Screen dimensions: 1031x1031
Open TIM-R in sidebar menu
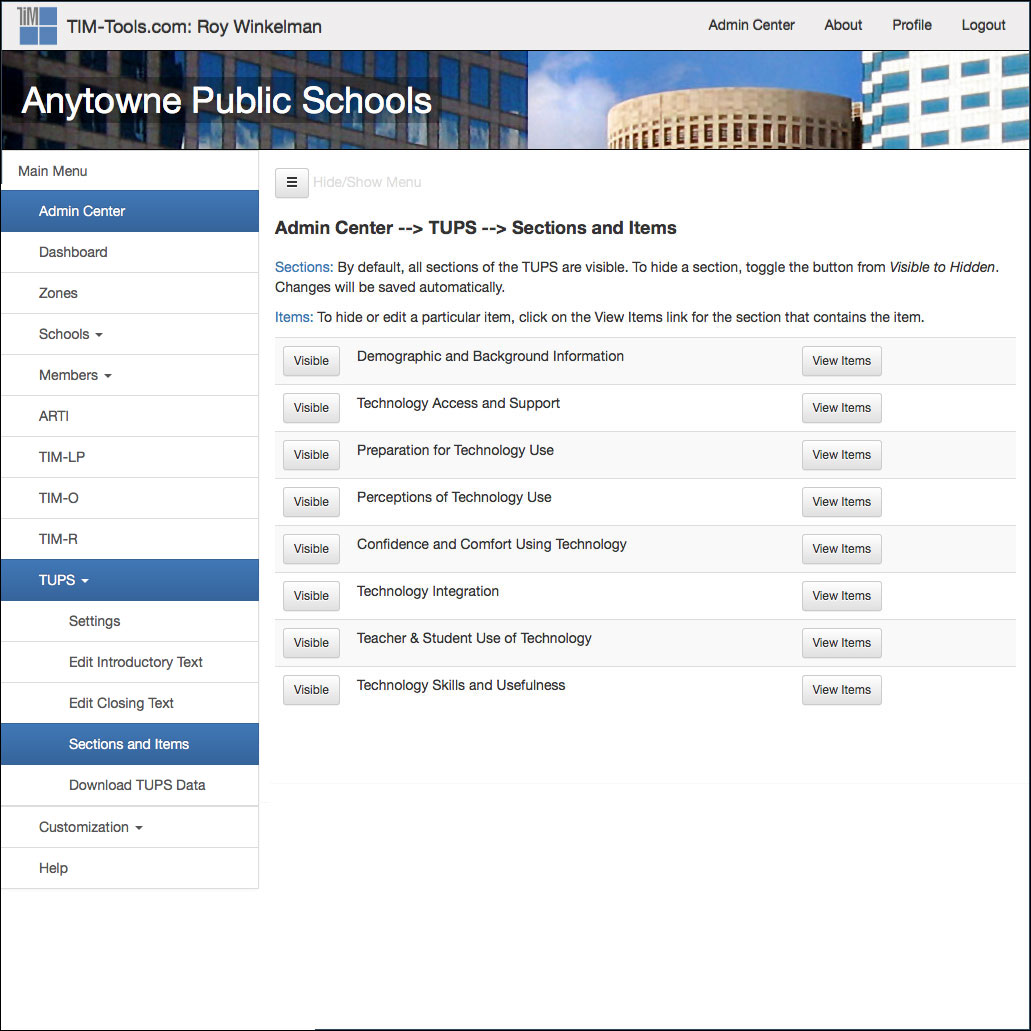[130, 539]
